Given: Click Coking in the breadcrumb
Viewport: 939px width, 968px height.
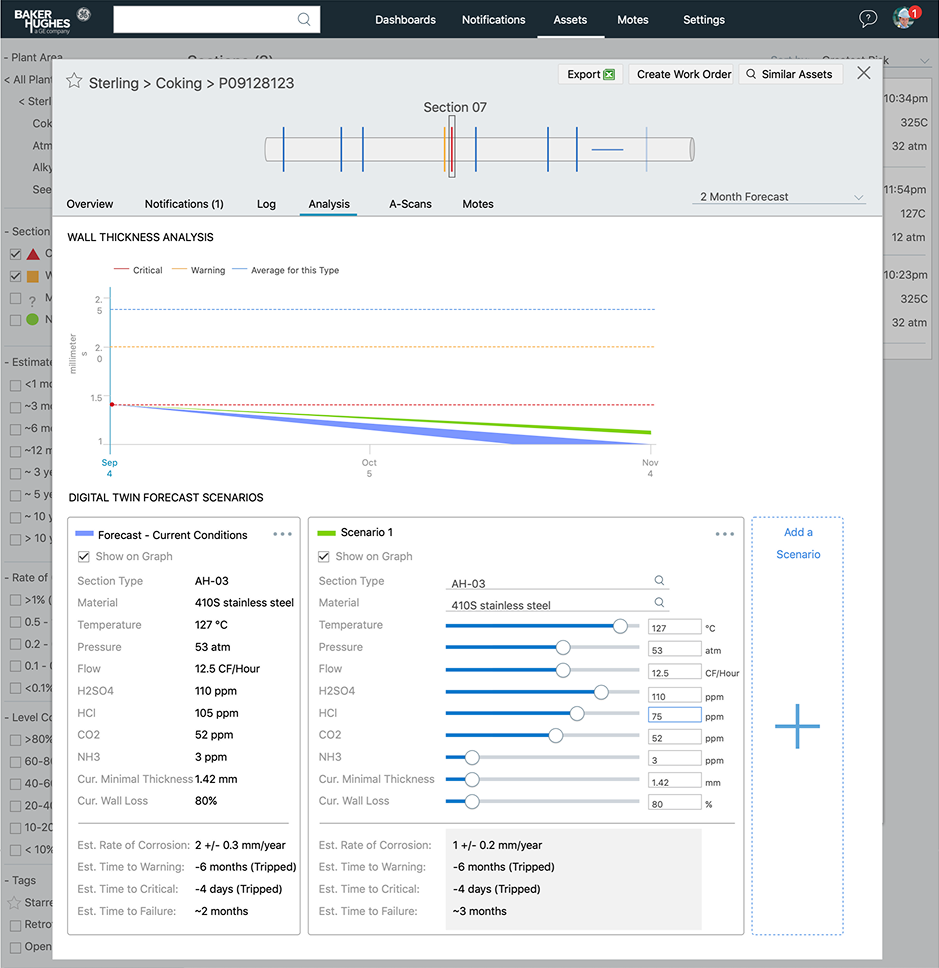Looking at the screenshot, I should coord(178,83).
